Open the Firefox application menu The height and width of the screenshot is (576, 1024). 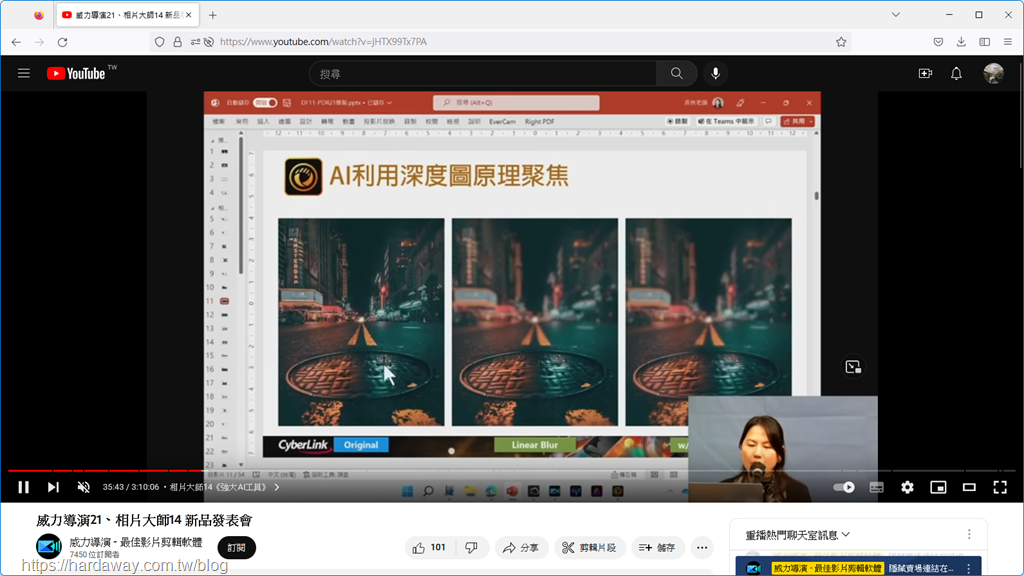coord(1008,42)
